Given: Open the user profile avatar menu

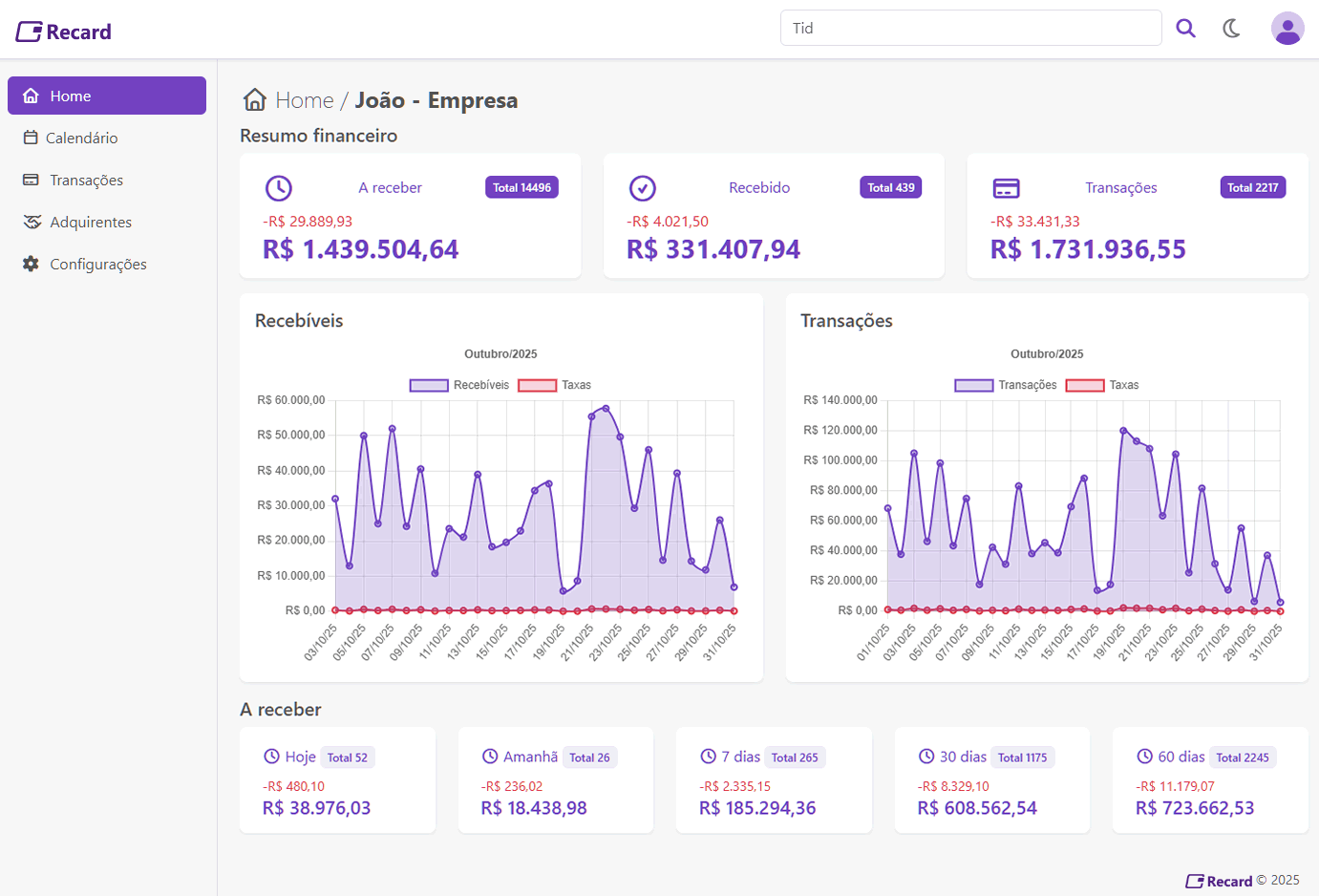Looking at the screenshot, I should click(x=1287, y=29).
